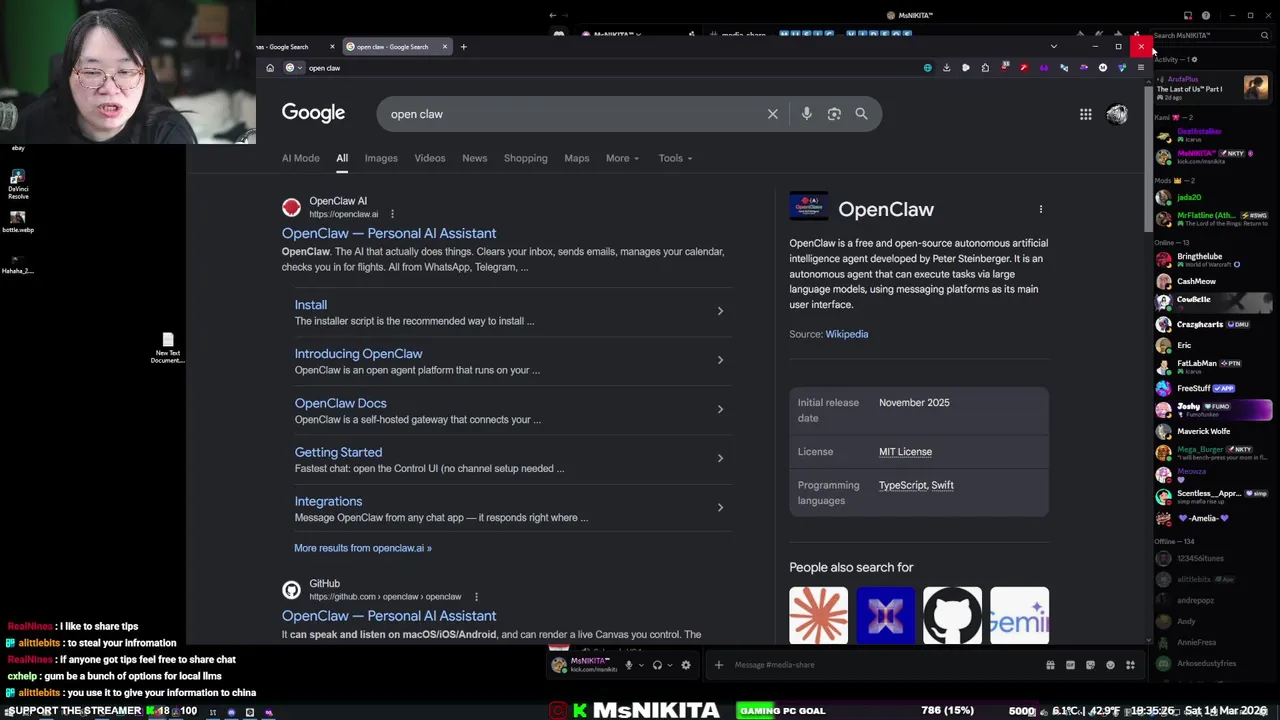Open the Discord apps launcher icon
This screenshot has height=720, width=1280.
1130,665
